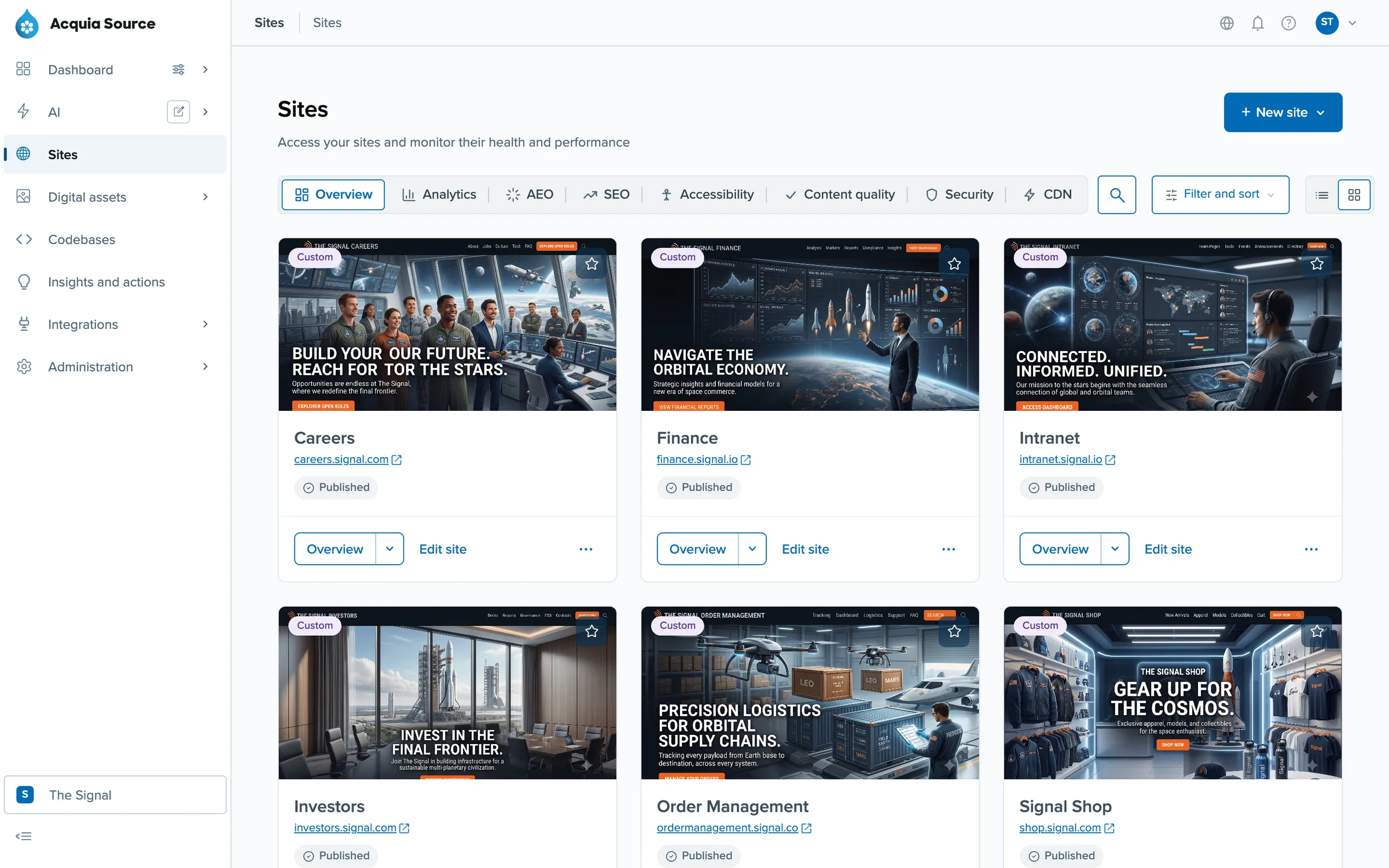Expand Finance Overview dropdown arrow
Image resolution: width=1389 pixels, height=868 pixels.
click(x=752, y=549)
